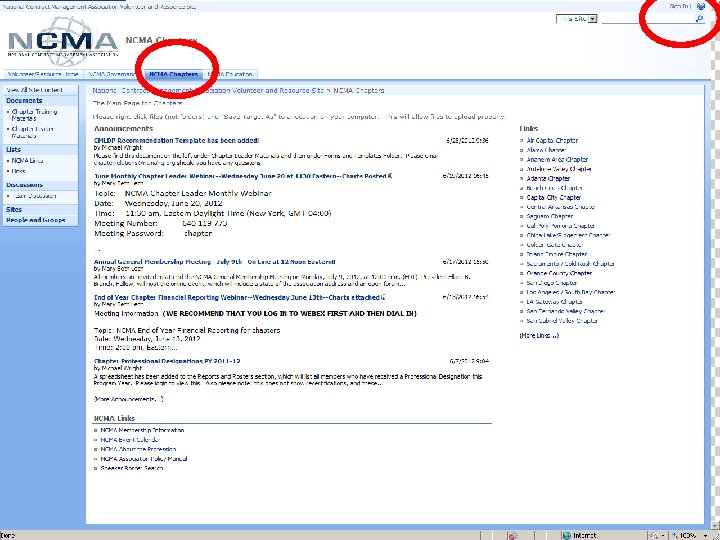
Task: Open NCMA Links in the sidebar
Action: pyautogui.click(x=28, y=161)
